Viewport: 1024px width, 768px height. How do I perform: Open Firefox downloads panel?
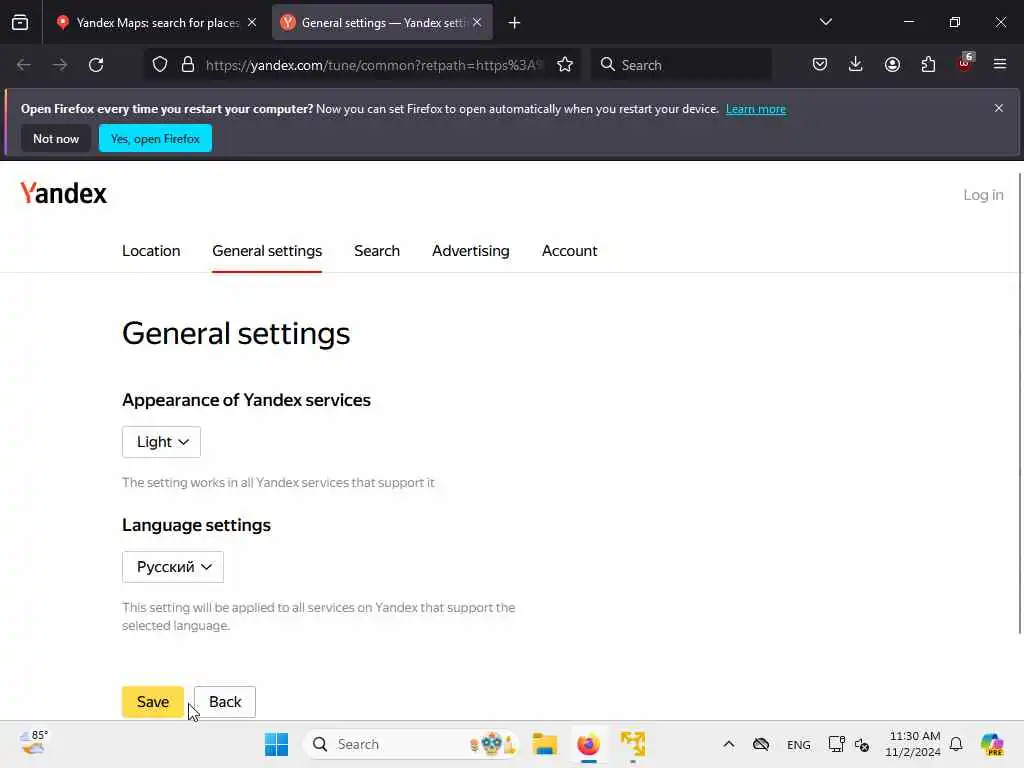click(x=856, y=64)
